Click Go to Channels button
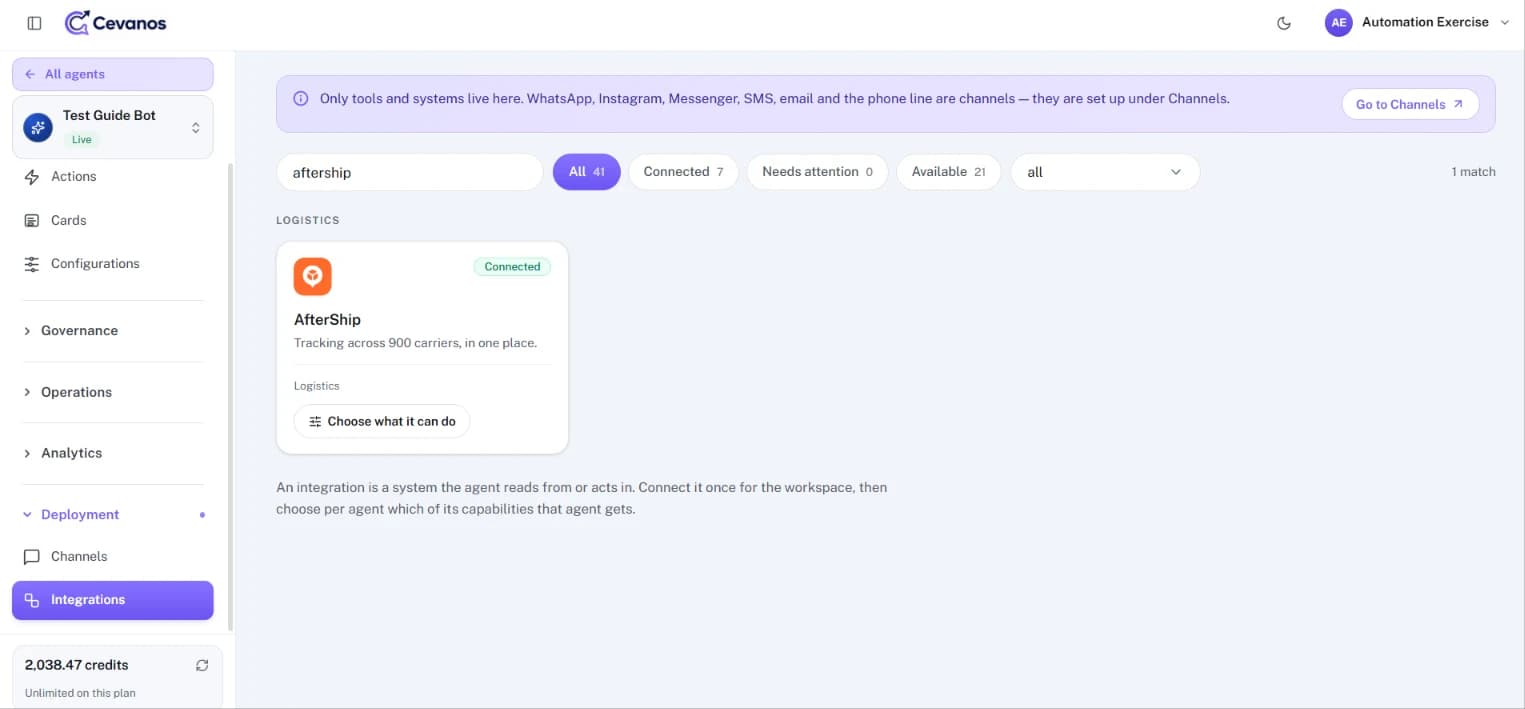The width and height of the screenshot is (1525, 709). pos(1410,104)
